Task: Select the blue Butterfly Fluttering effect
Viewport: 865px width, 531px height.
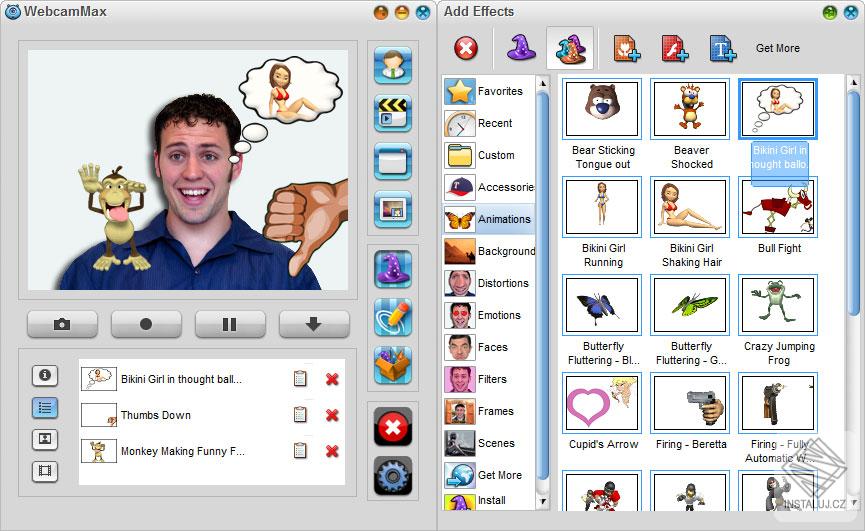Action: [602, 305]
